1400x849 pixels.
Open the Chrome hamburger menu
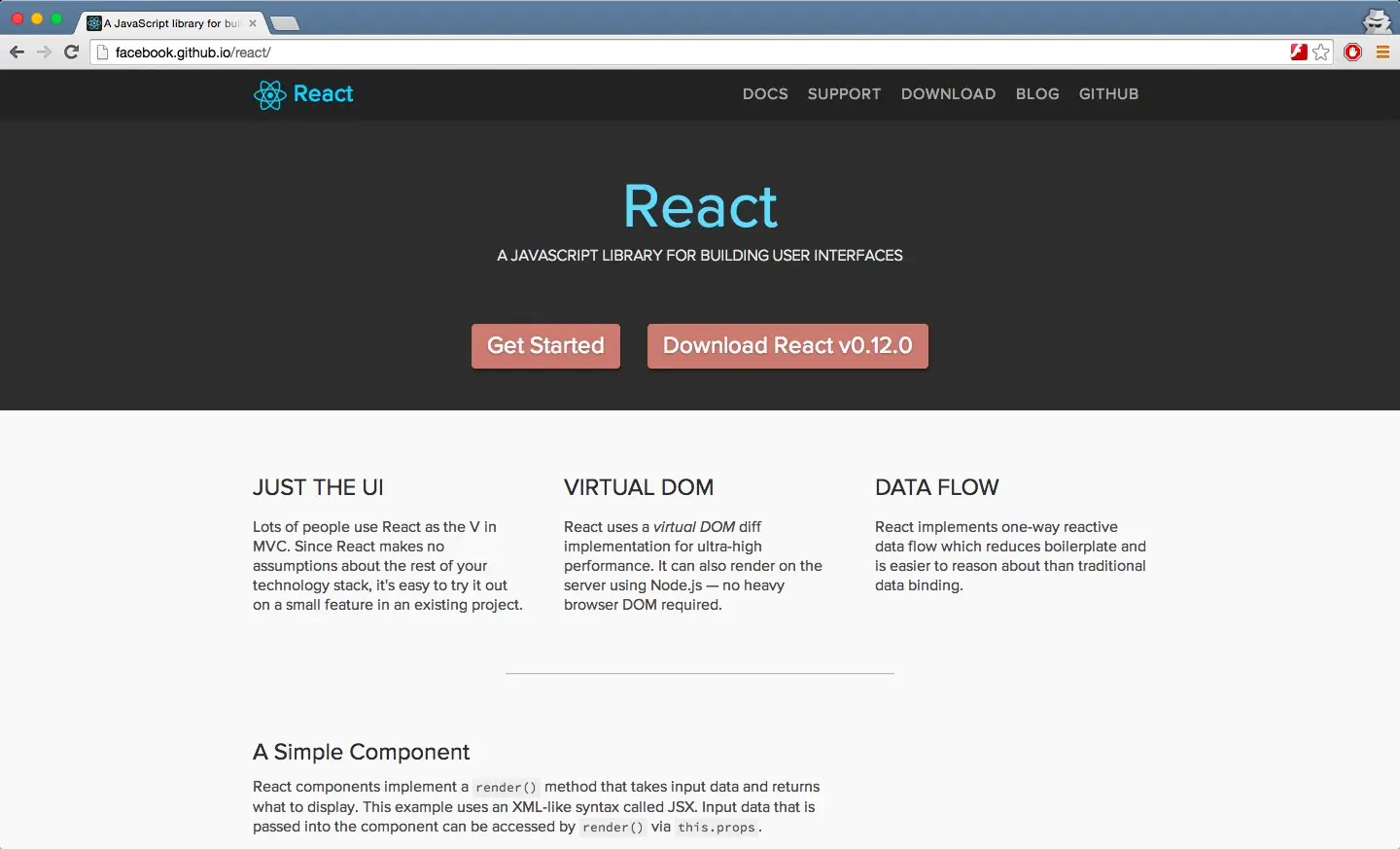coord(1382,52)
